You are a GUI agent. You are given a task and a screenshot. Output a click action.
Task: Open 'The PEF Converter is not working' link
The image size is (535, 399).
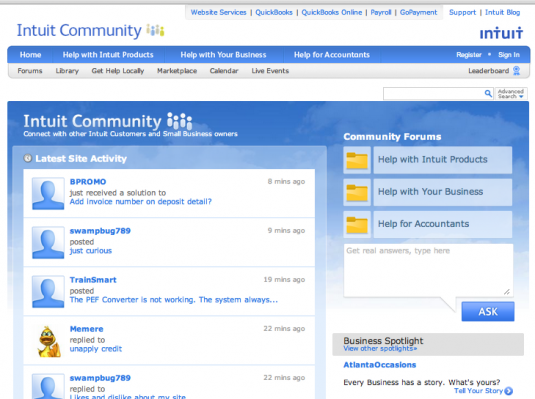tap(174, 300)
